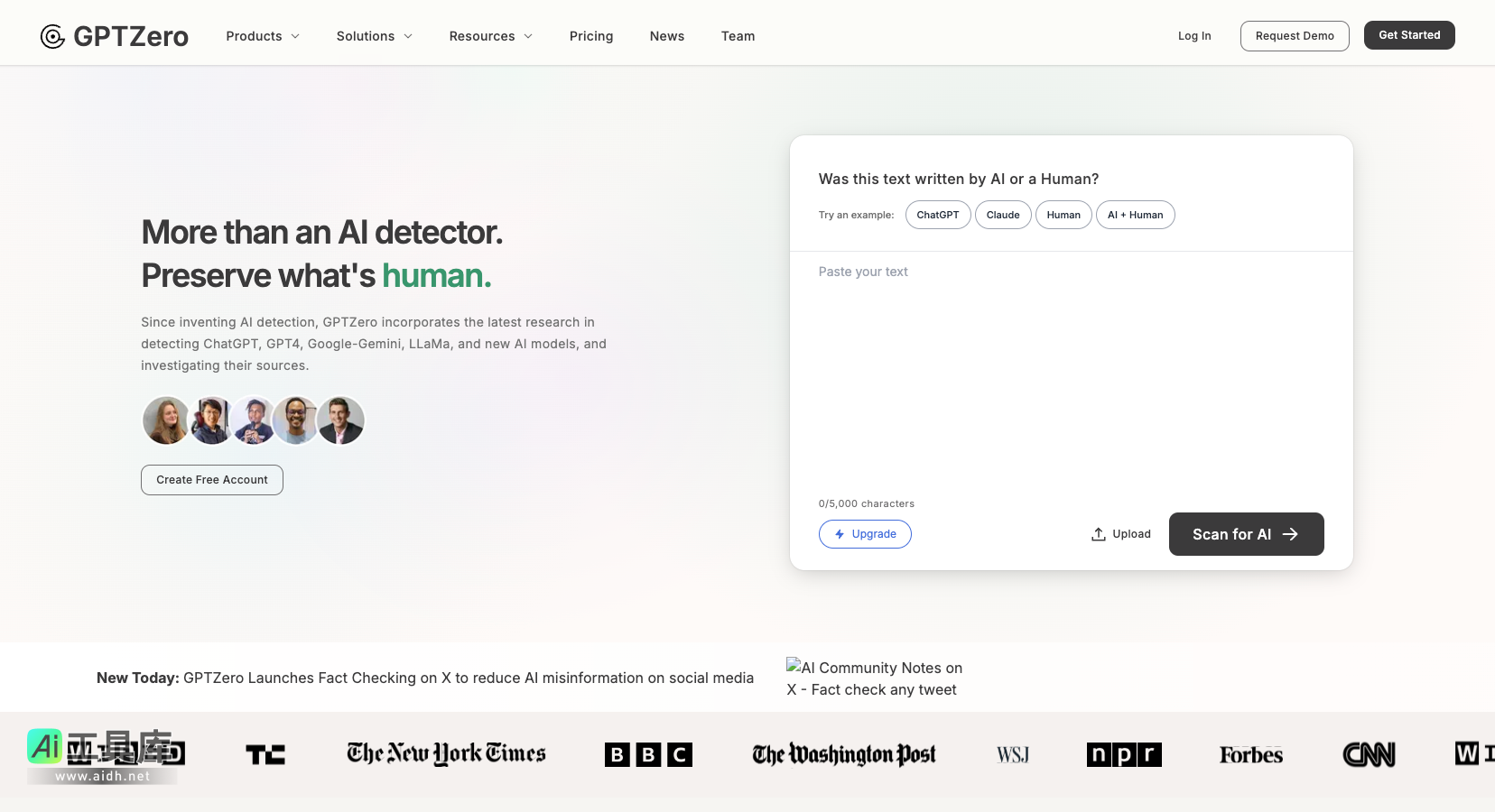The width and height of the screenshot is (1495, 812).
Task: Click the GPTZero logo icon
Action: click(x=53, y=36)
